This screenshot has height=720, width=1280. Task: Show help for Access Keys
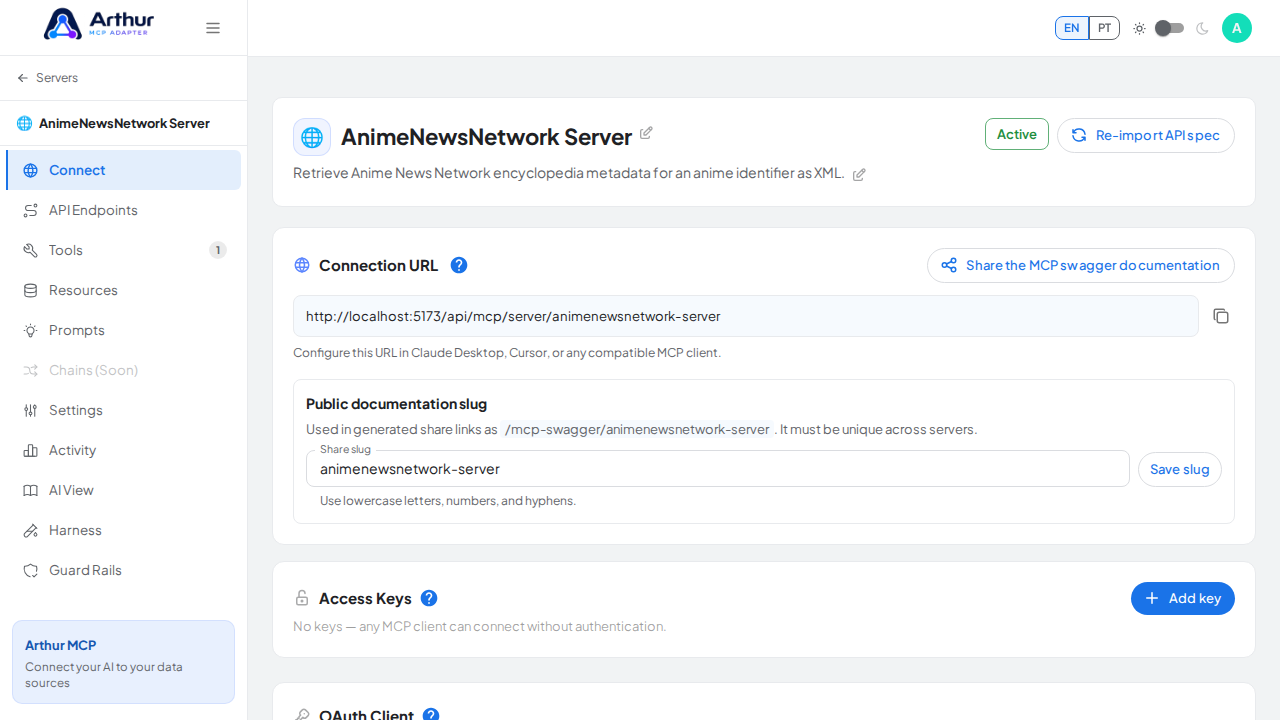[429, 598]
